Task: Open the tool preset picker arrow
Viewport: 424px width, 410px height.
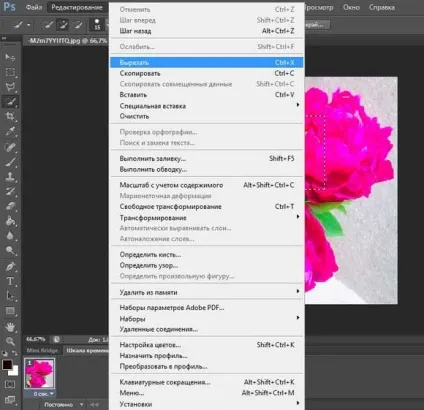Action: click(29, 25)
